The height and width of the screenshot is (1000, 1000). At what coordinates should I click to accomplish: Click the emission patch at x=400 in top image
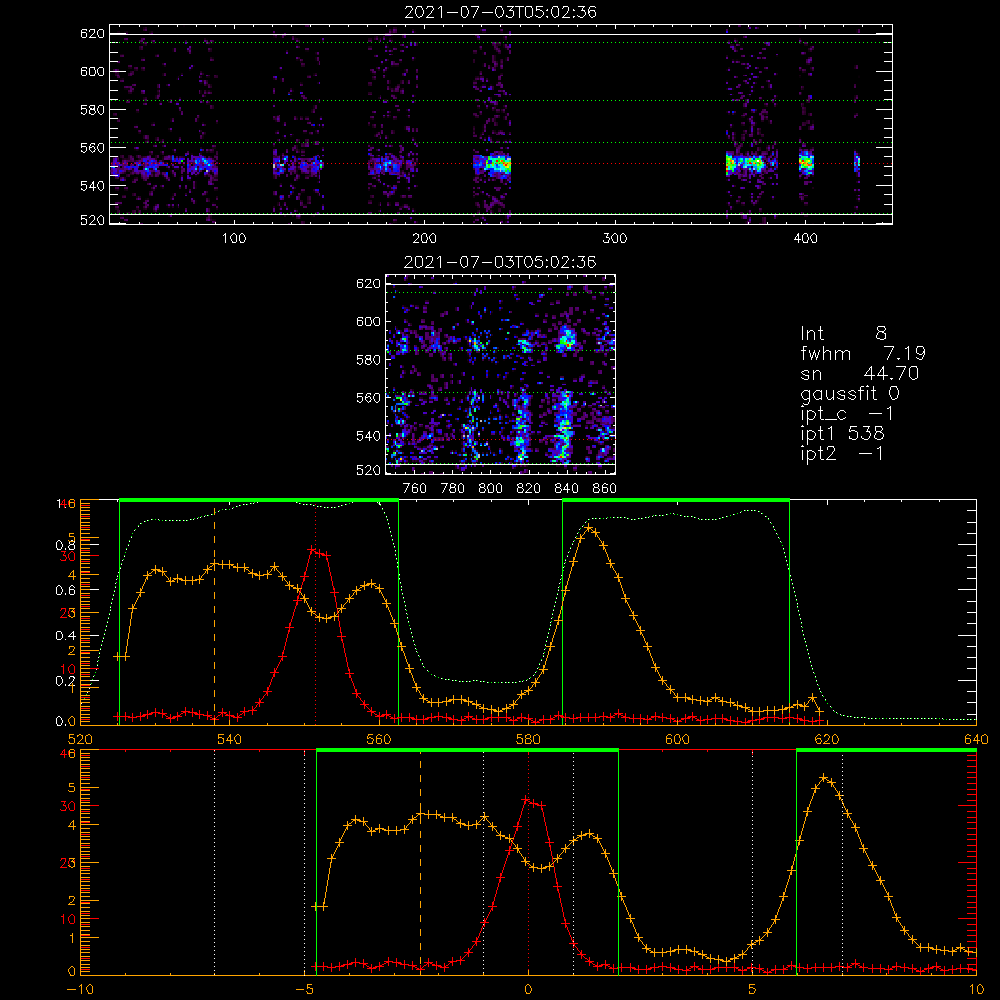point(807,163)
